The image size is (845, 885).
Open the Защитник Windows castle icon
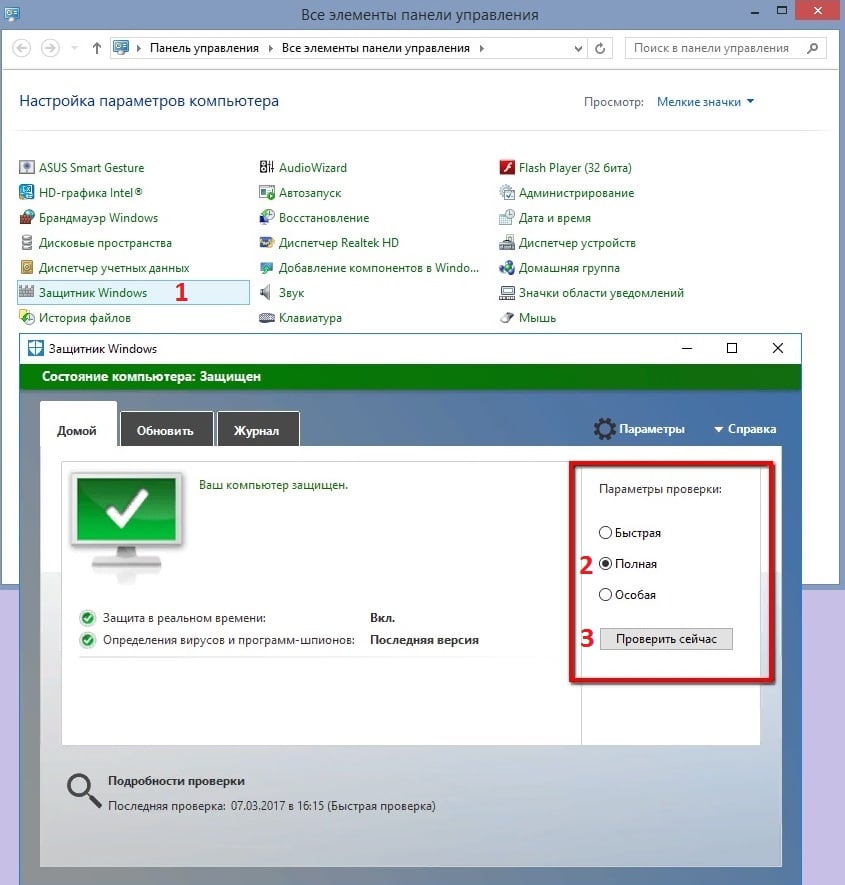pos(27,292)
